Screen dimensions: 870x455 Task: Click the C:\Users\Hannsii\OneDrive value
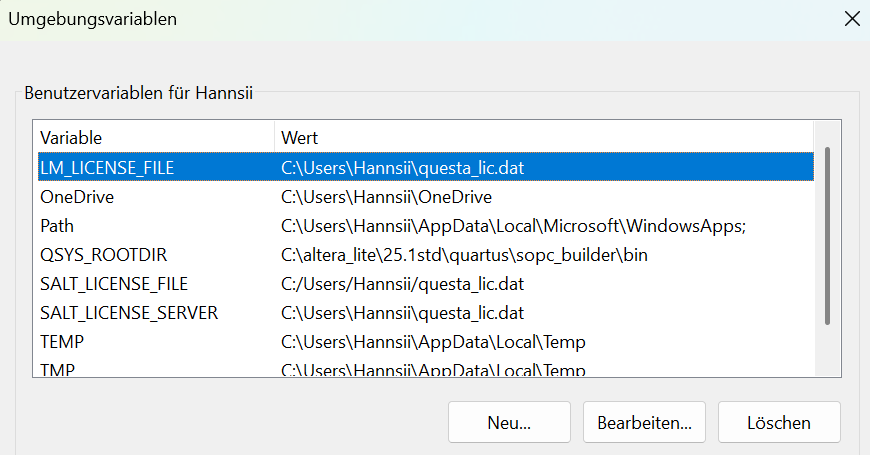click(x=386, y=197)
